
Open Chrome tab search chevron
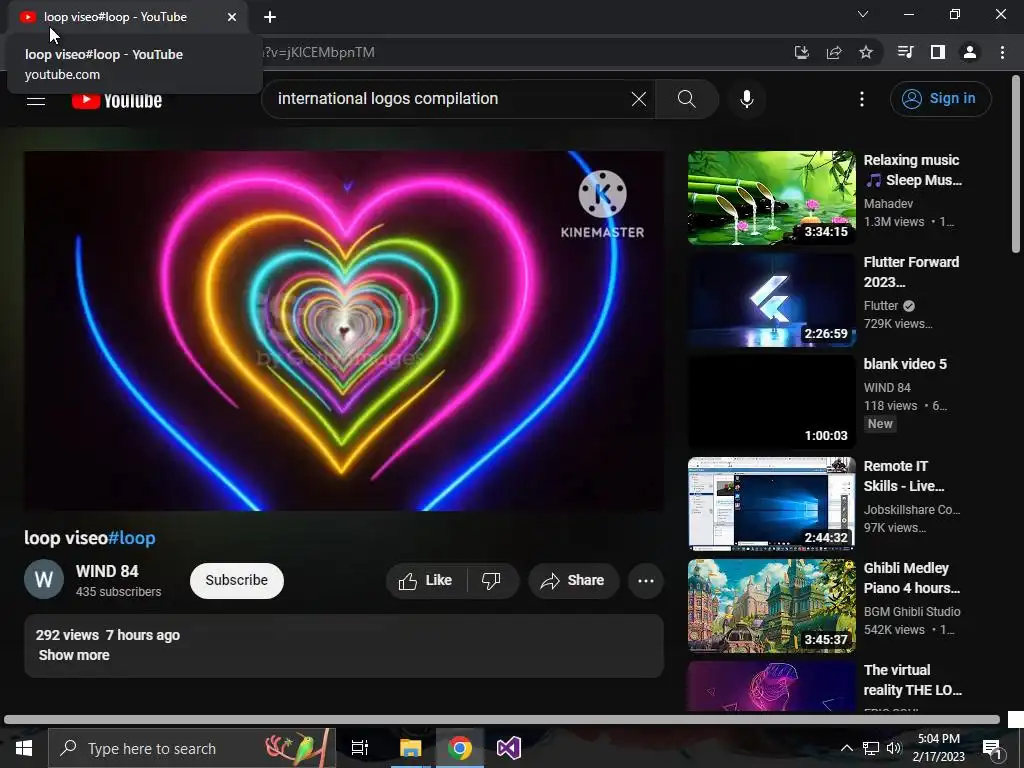(863, 14)
